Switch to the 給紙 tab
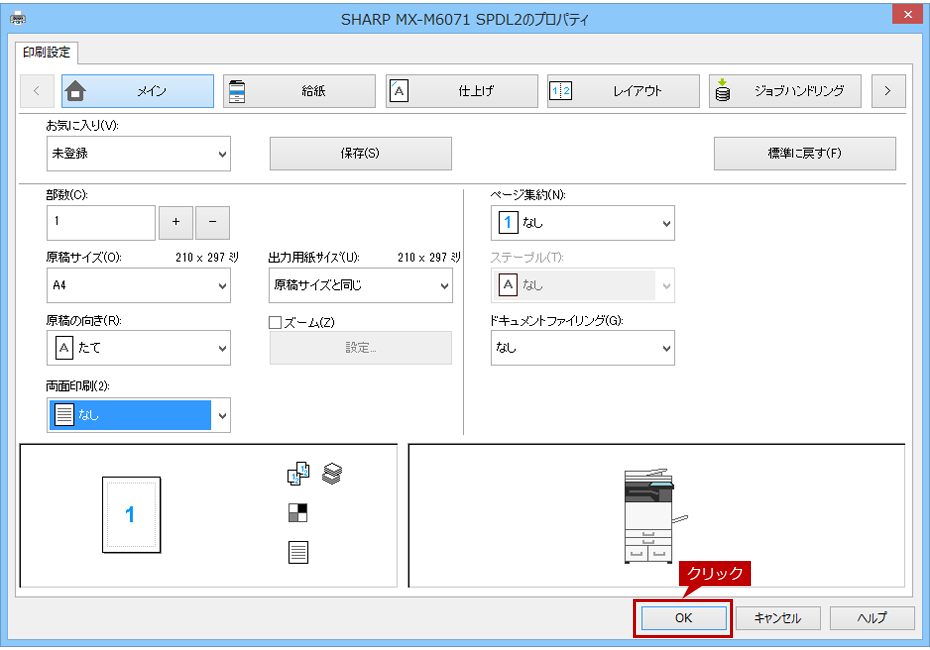Screen dimensions: 930x650 click(x=299, y=91)
